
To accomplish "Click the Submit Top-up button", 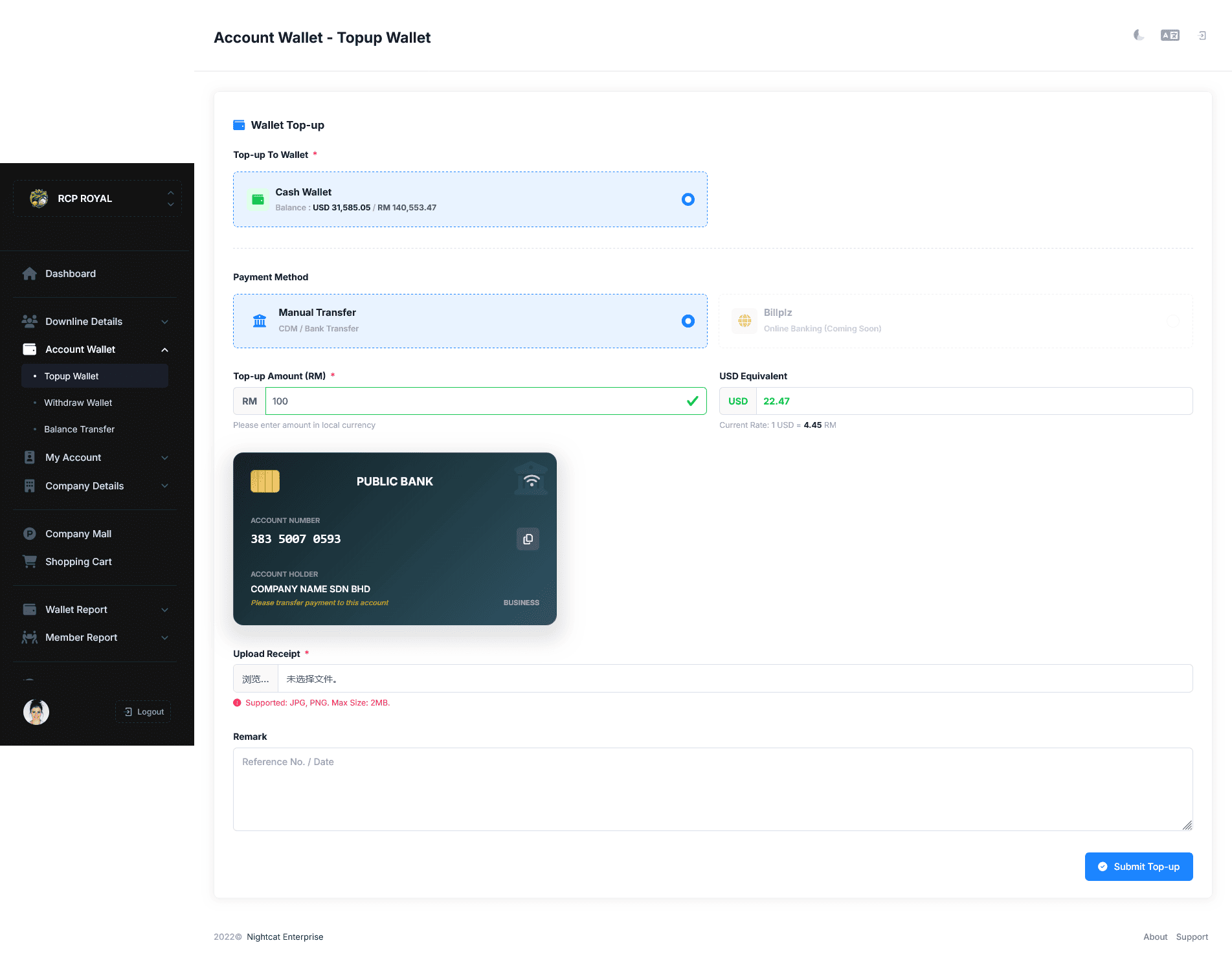I will pos(1139,867).
